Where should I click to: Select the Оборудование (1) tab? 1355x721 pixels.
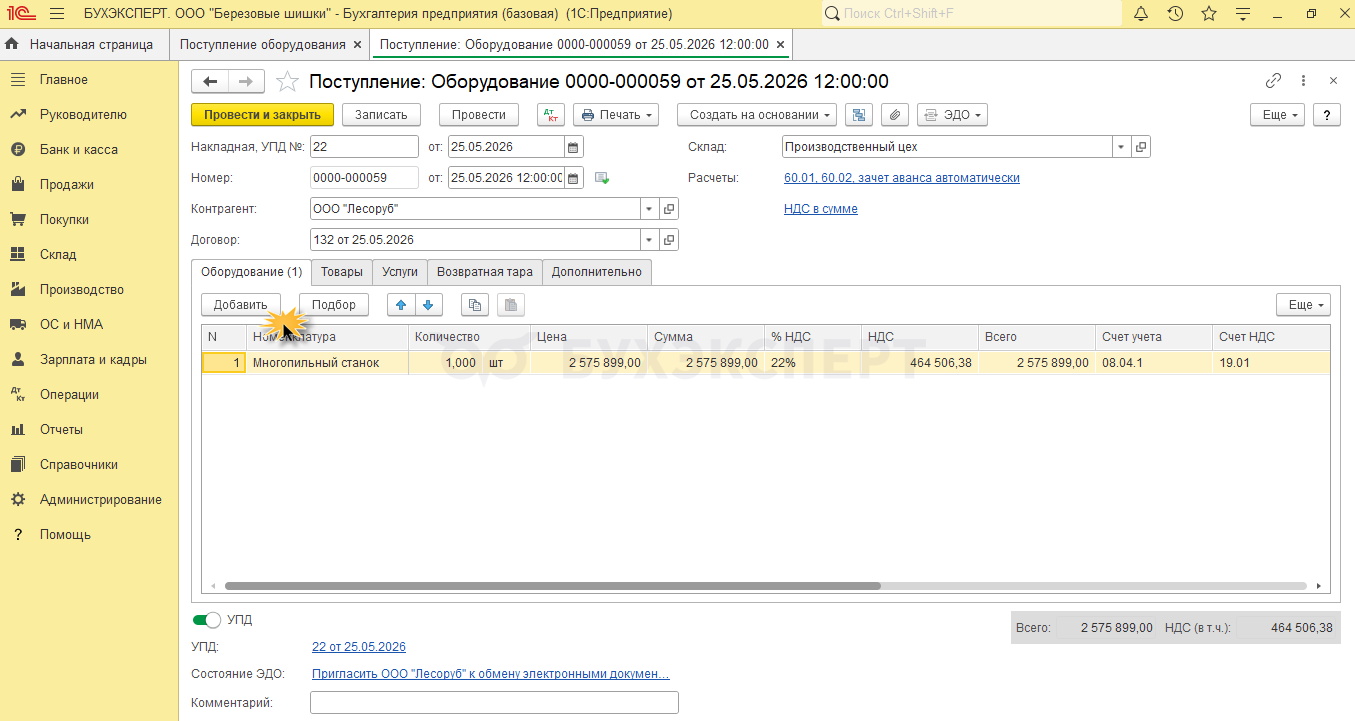point(251,272)
